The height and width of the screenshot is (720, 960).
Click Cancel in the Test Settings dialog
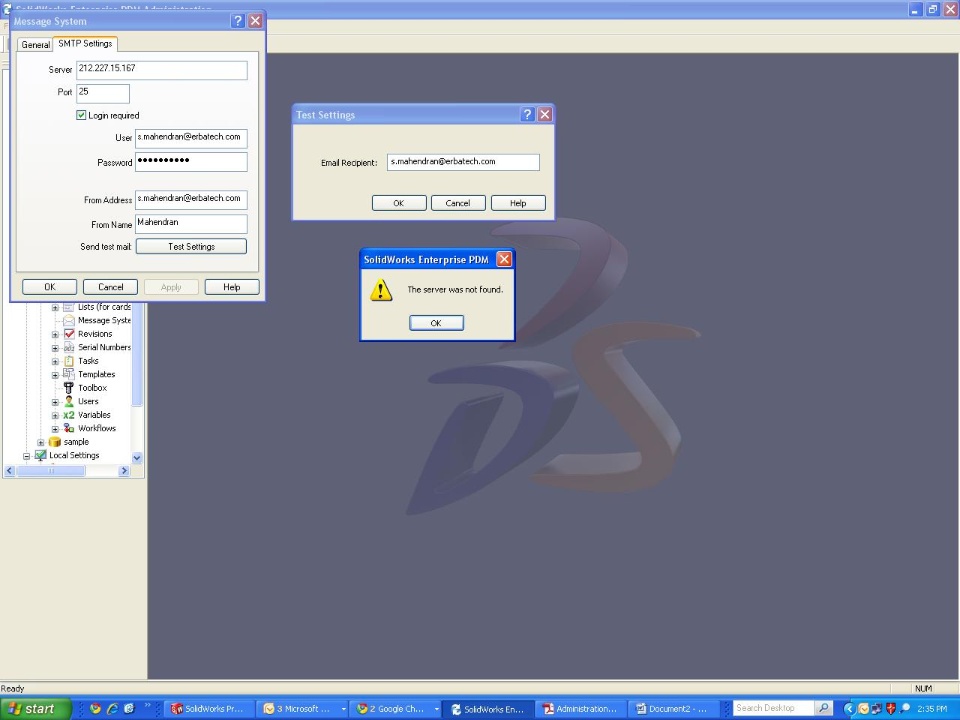coord(458,203)
